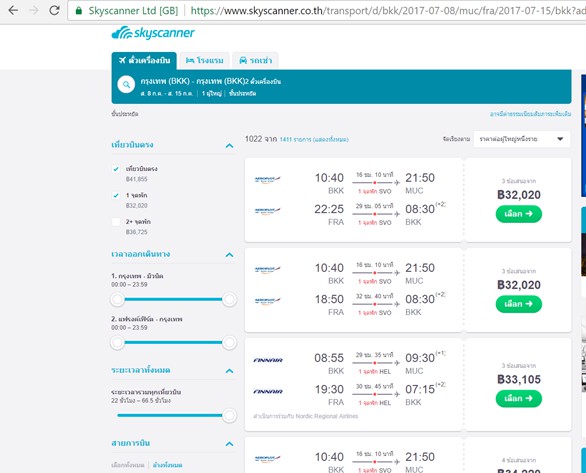Click the right handle of total duration slider
Viewport: 586px width, 473px height.
[x=229, y=415]
